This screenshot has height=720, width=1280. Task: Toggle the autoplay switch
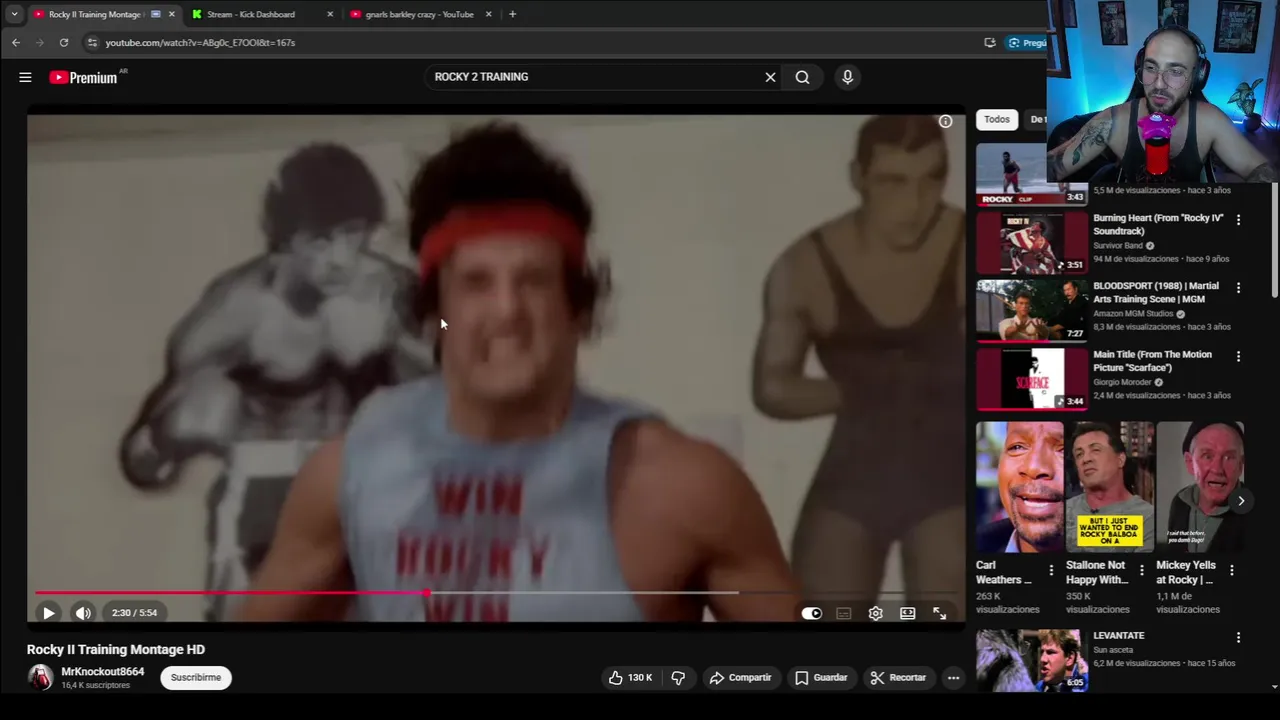pyautogui.click(x=811, y=613)
